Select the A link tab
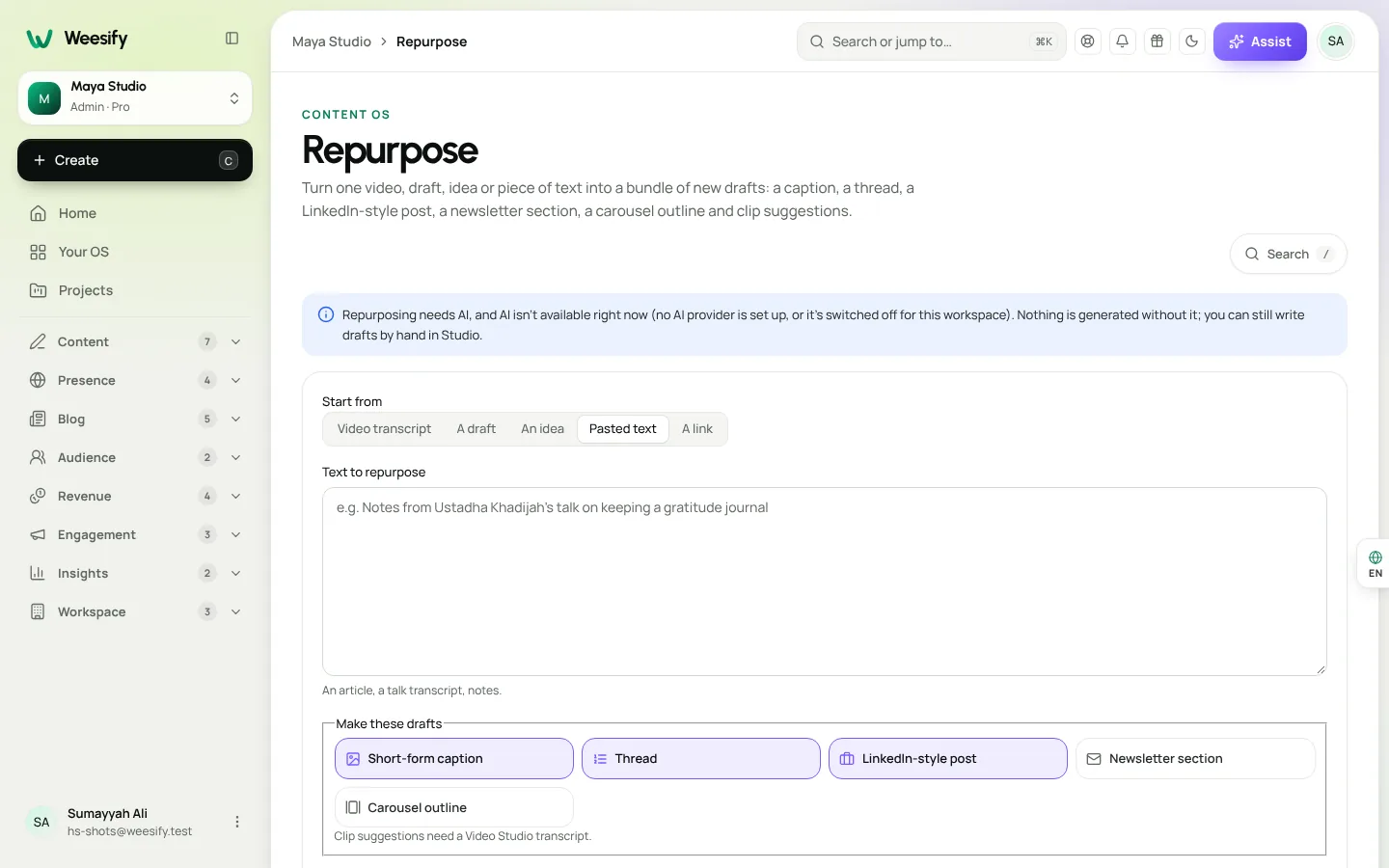This screenshot has width=1389, height=868. tap(697, 429)
